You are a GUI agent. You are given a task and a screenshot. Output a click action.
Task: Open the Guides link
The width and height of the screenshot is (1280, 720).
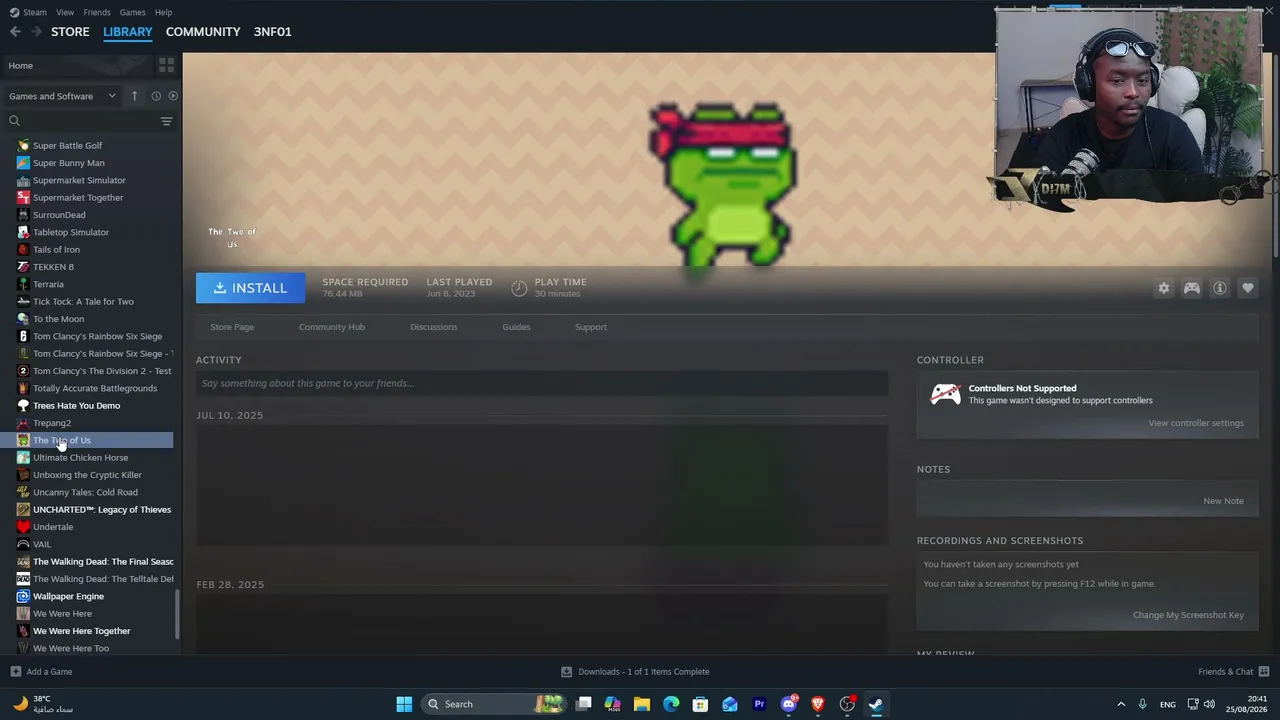516,327
